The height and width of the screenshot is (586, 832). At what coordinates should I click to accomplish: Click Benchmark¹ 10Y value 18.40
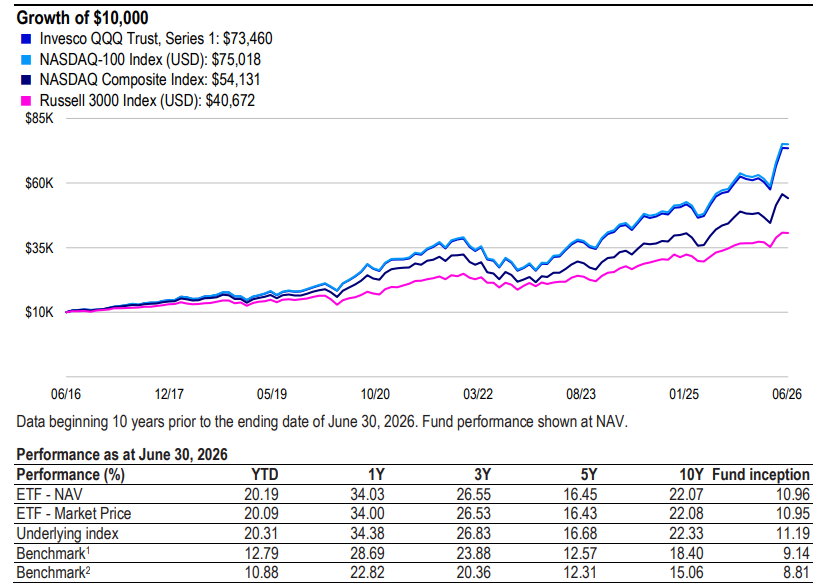coord(686,554)
